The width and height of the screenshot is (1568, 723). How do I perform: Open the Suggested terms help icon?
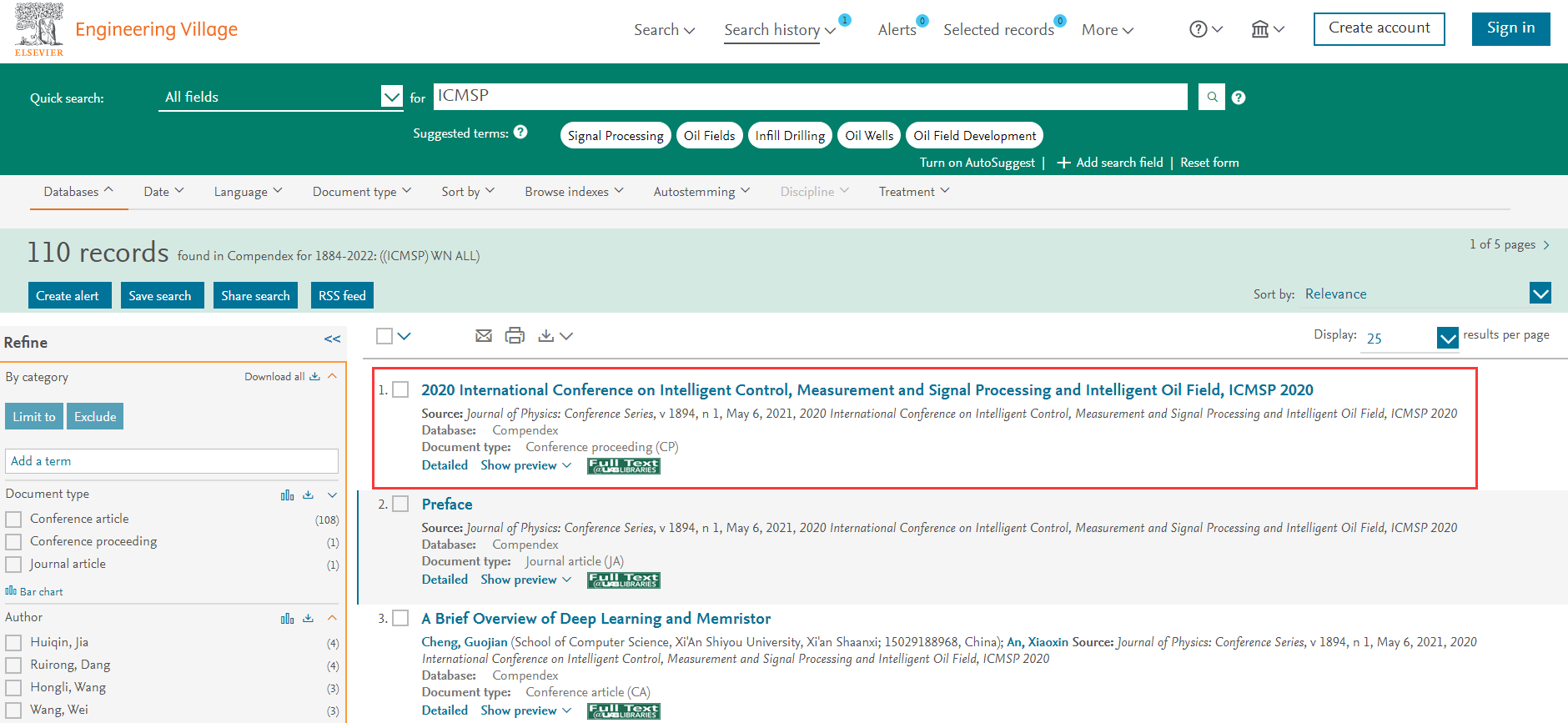point(520,132)
